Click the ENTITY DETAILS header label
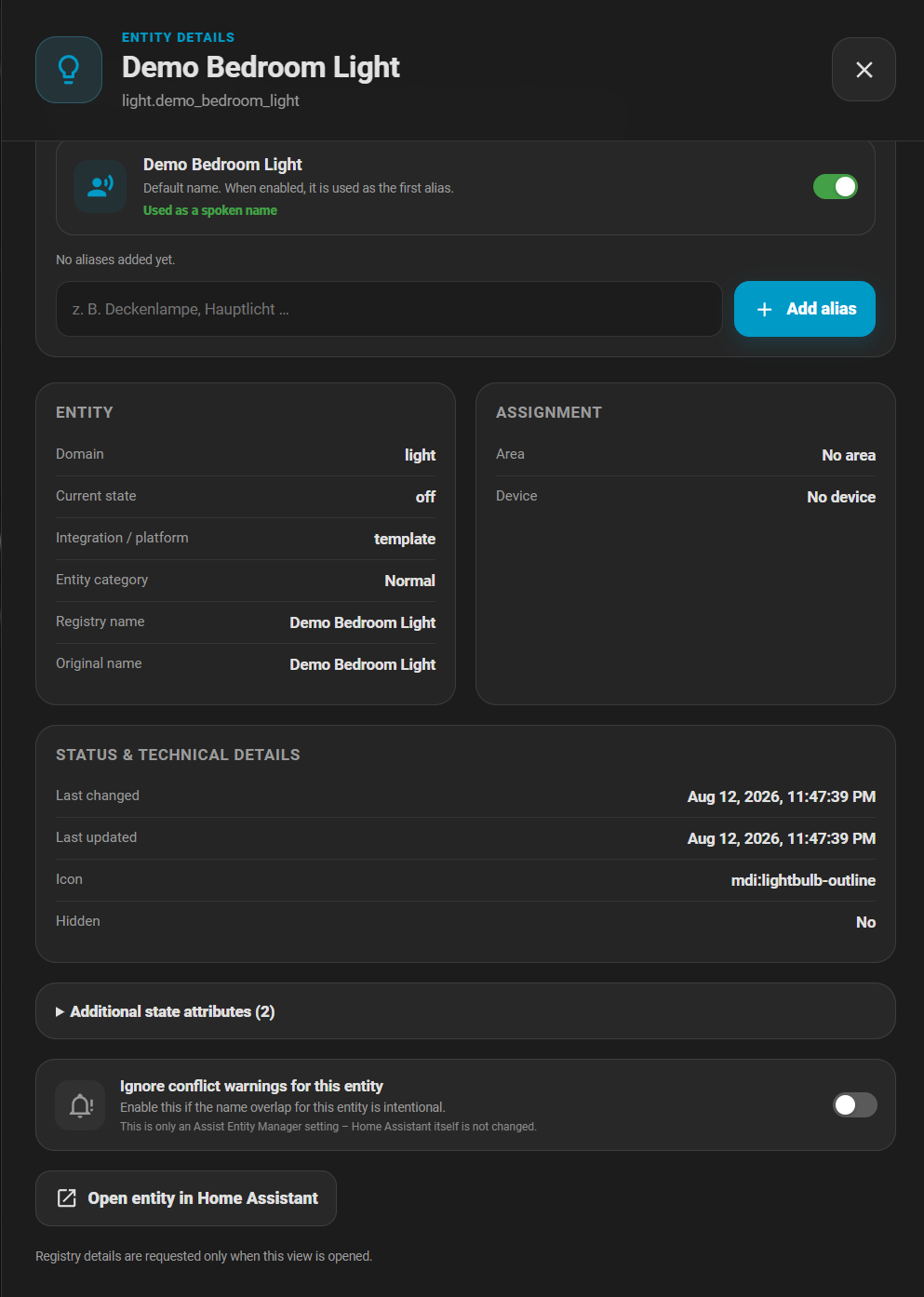The width and height of the screenshot is (924, 1297). coord(178,37)
